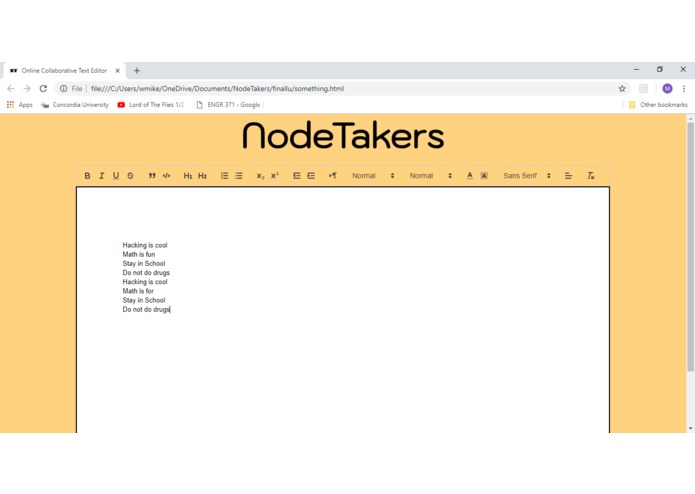Apply Heading 2 style
Viewport: 695px width, 494px height.
pos(202,176)
